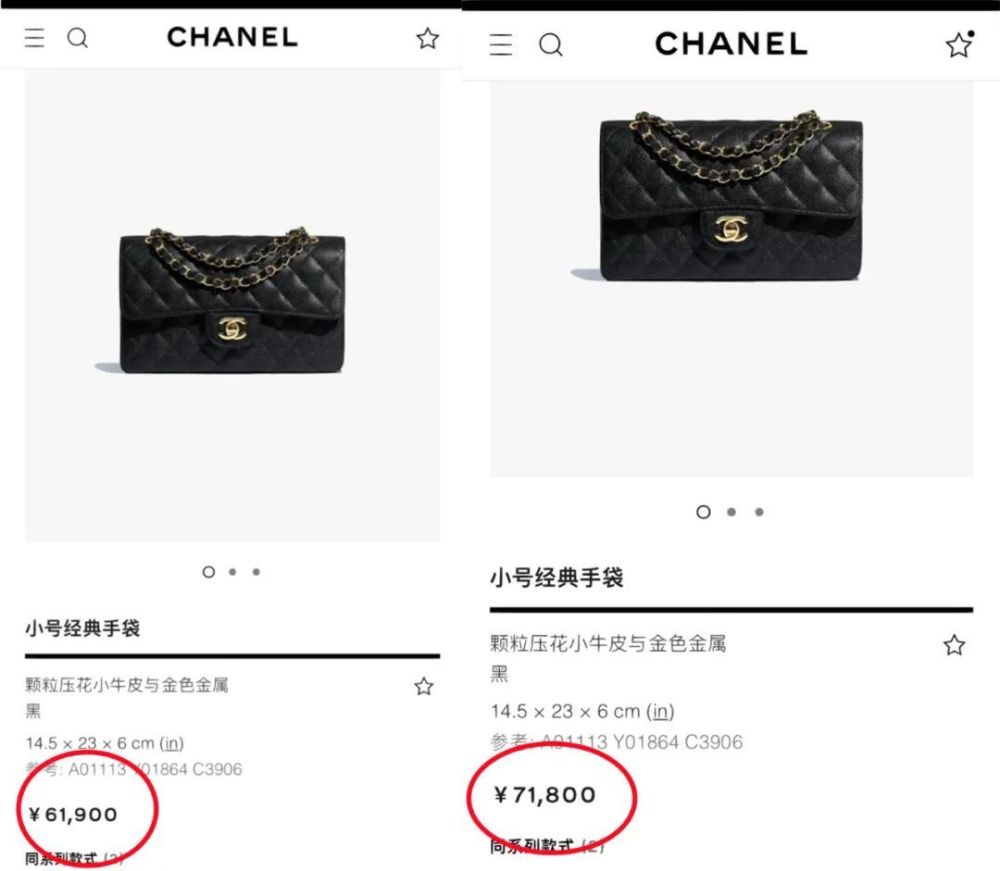Tap search magnifier in left screenshot
The image size is (1000, 871).
click(x=78, y=38)
